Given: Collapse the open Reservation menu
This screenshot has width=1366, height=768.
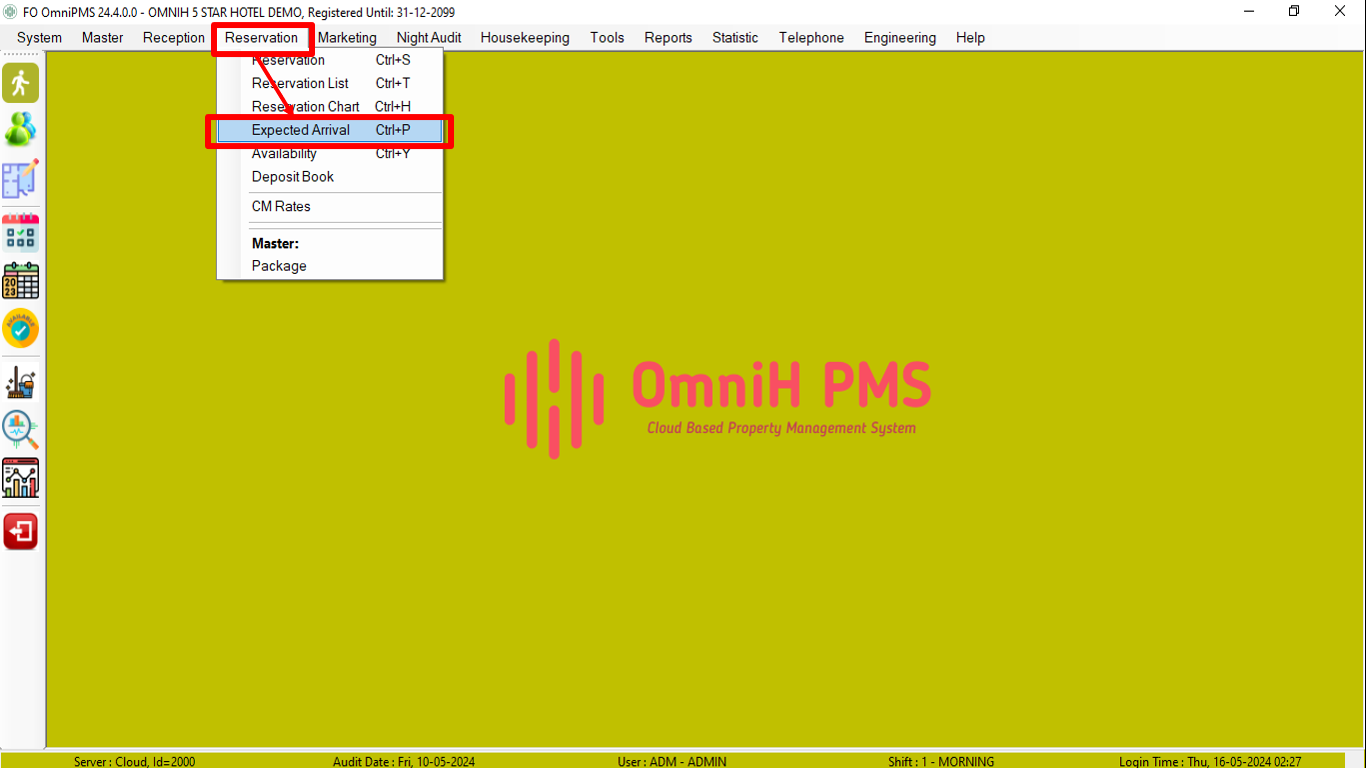Looking at the screenshot, I should pos(262,38).
